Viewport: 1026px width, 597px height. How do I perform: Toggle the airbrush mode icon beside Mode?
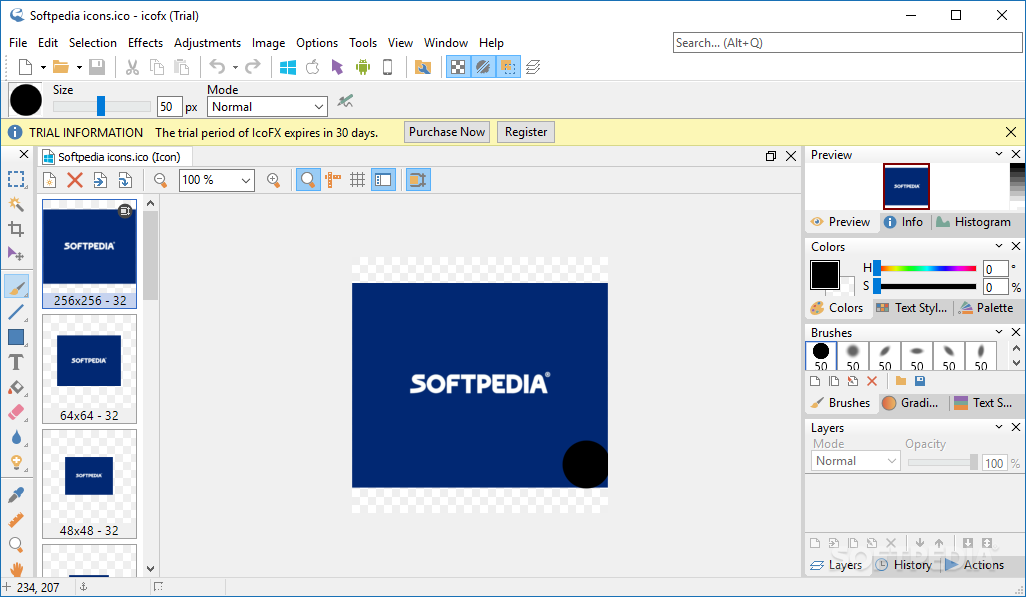pos(345,101)
